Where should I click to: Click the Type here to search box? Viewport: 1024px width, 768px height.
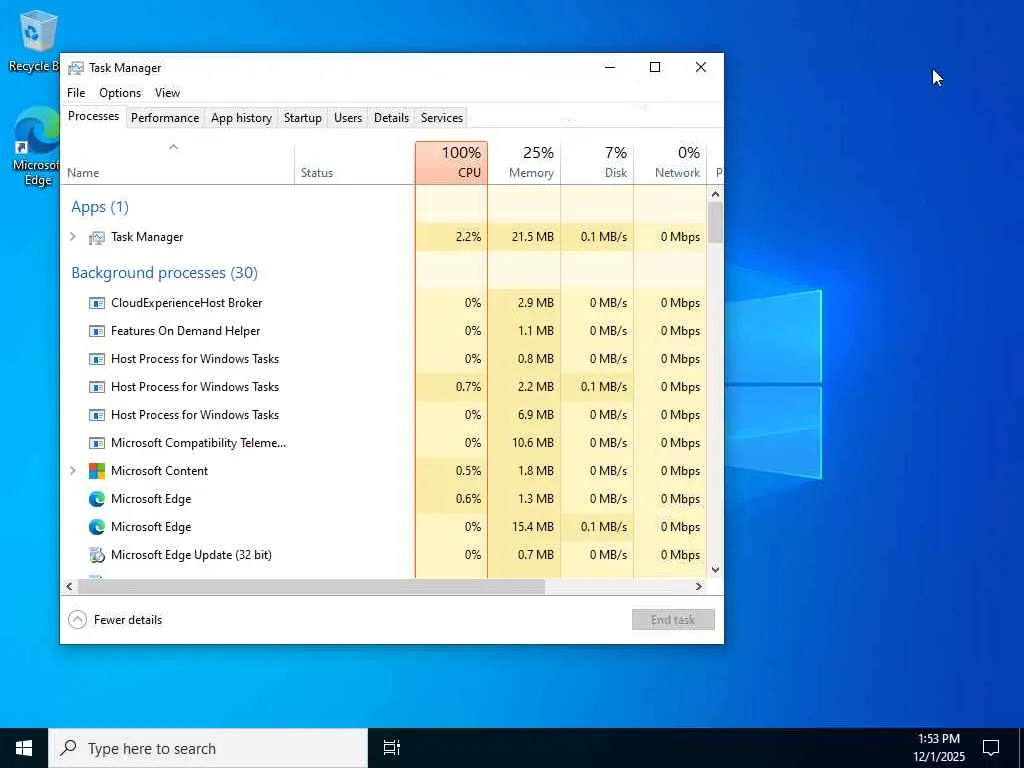[208, 748]
